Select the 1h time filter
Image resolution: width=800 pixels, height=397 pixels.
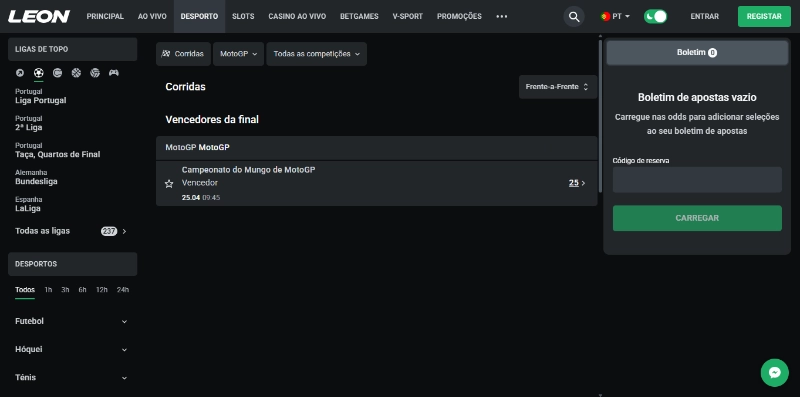click(x=48, y=290)
